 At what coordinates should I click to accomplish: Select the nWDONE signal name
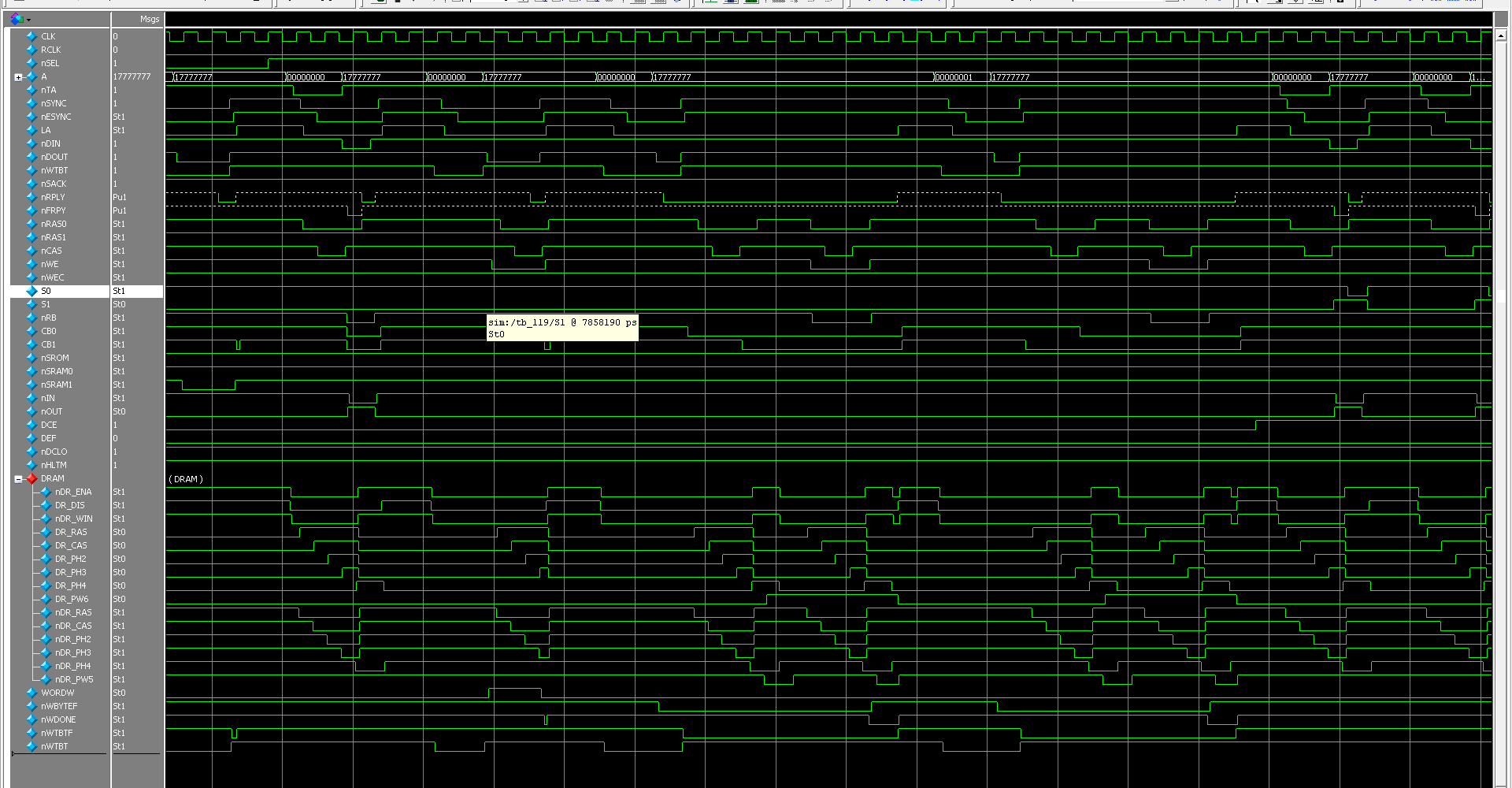(x=58, y=719)
